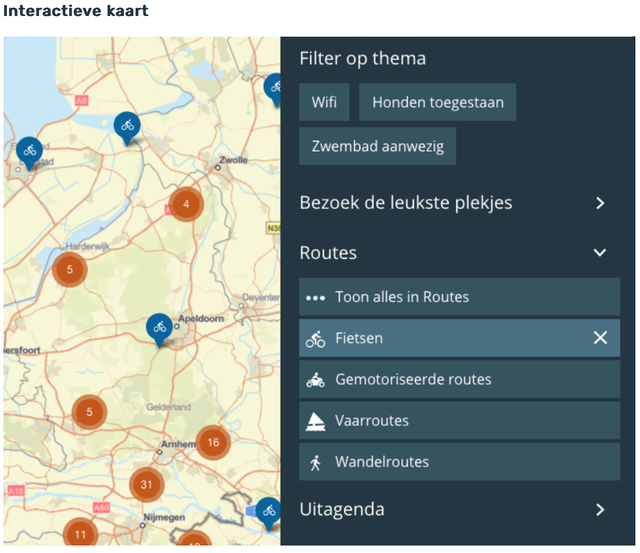
Task: Click the bicycle pin at the map's left edge
Action: (x=29, y=152)
